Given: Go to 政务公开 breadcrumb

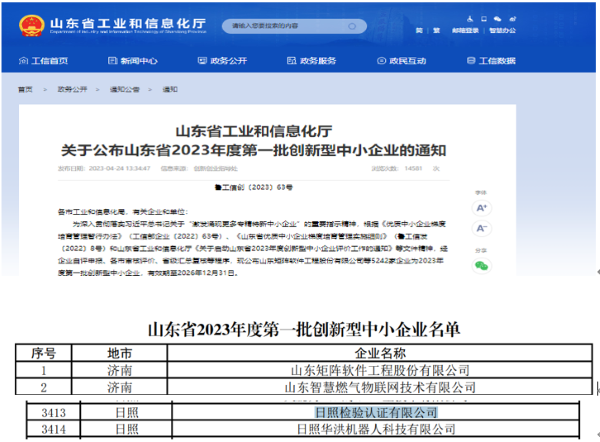Looking at the screenshot, I should click(x=72, y=89).
